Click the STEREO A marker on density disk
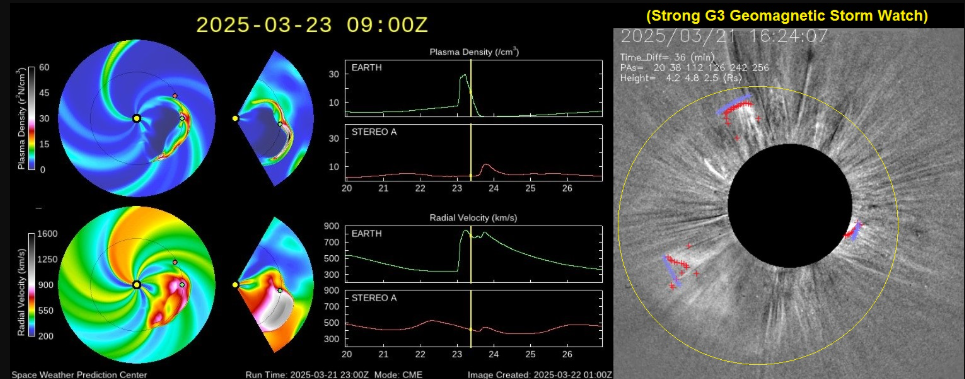965x379 pixels. (175, 95)
